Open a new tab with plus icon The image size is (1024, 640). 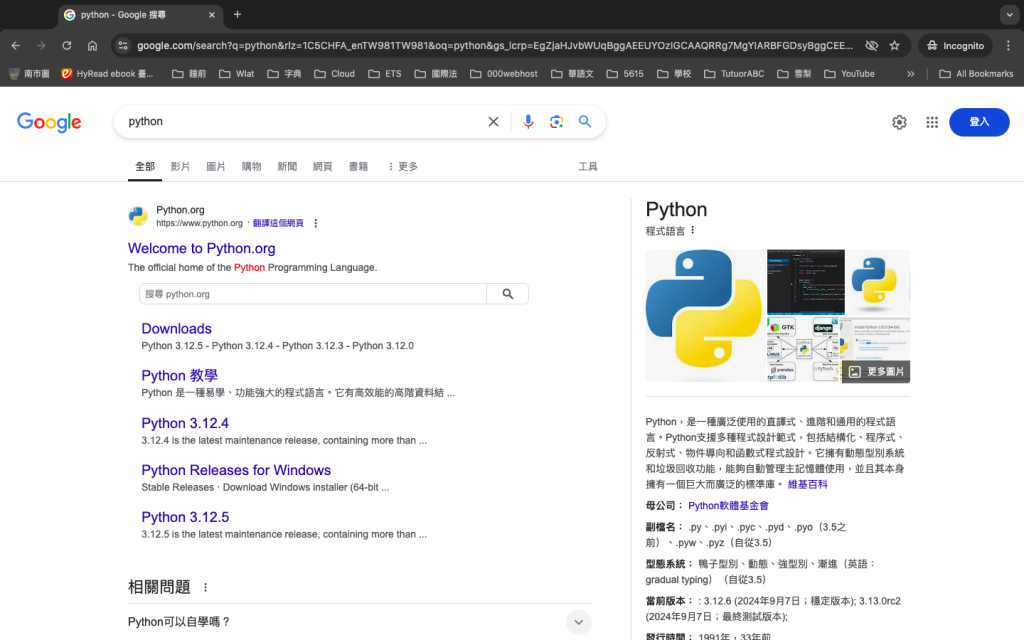coord(237,14)
